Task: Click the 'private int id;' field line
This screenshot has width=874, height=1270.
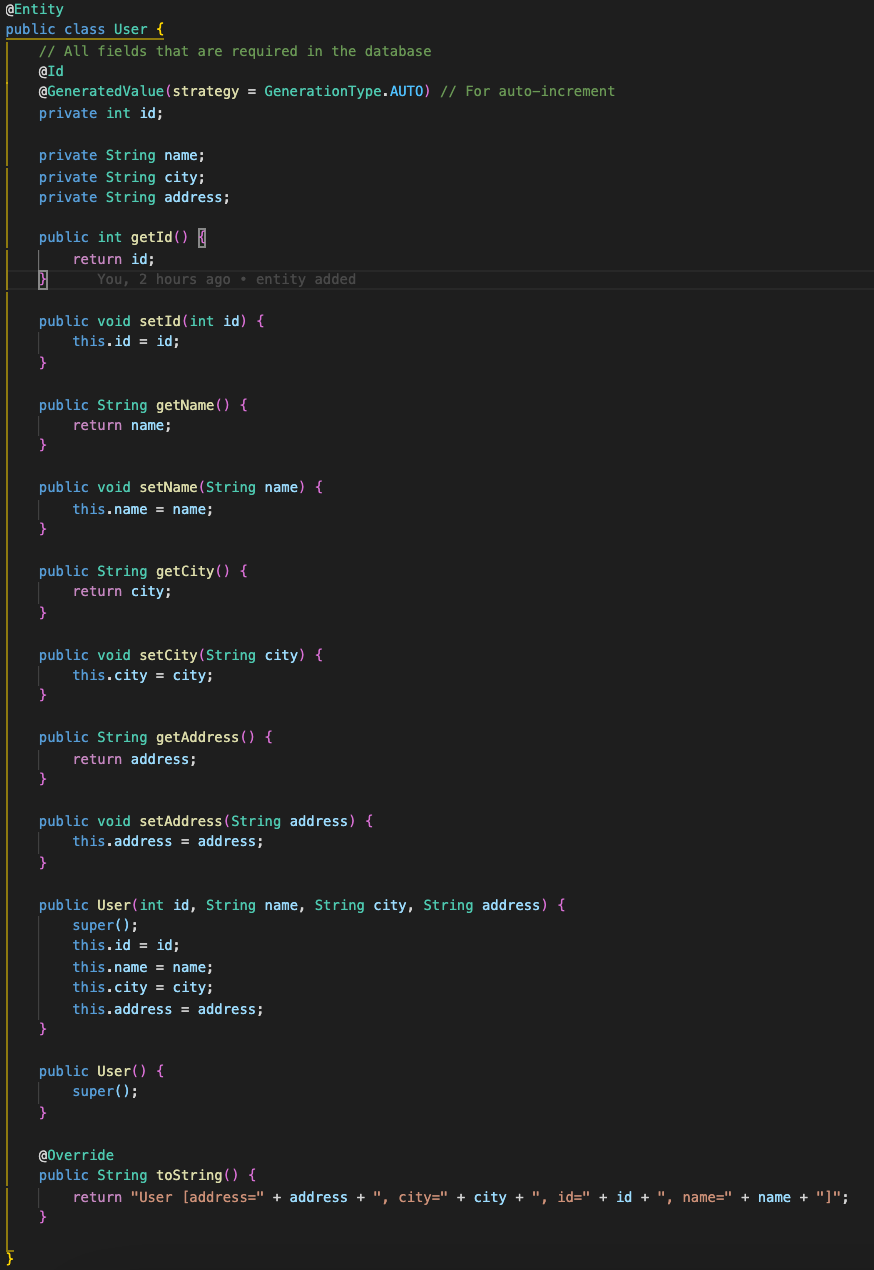Action: (101, 113)
